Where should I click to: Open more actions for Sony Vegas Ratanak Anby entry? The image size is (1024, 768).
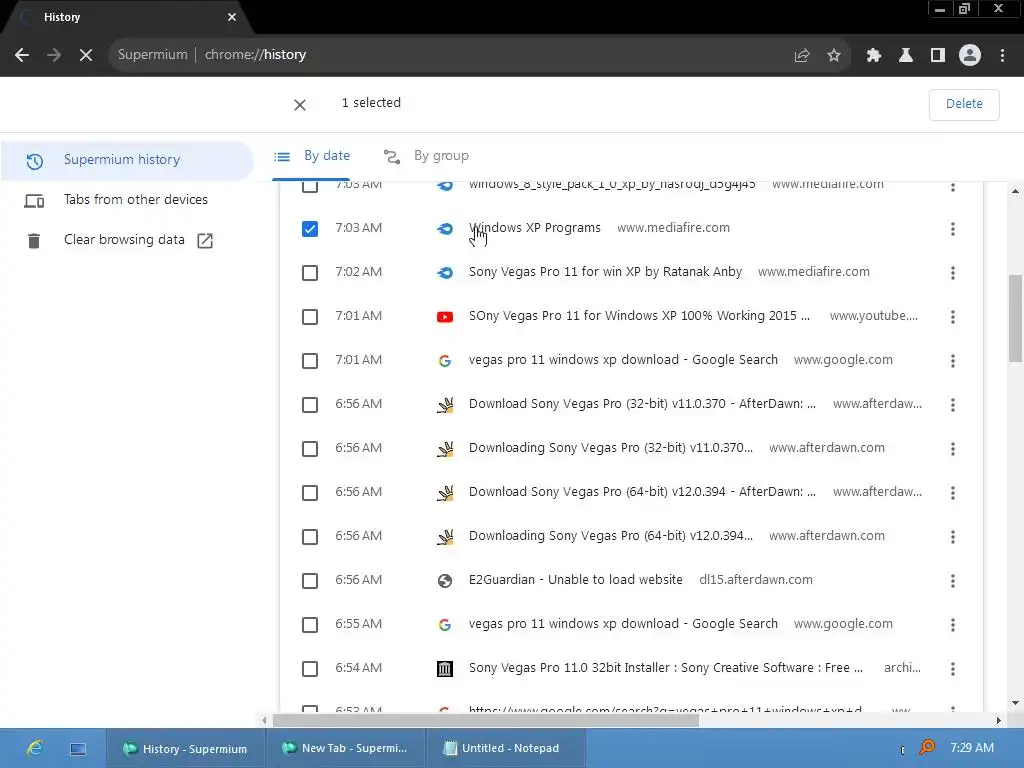coord(953,273)
